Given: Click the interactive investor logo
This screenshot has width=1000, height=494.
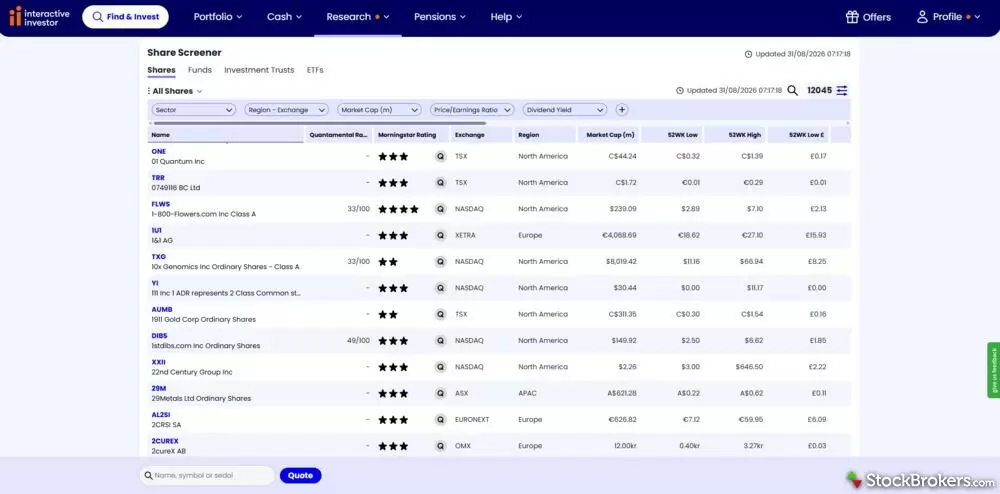Looking at the screenshot, I should (x=40, y=17).
